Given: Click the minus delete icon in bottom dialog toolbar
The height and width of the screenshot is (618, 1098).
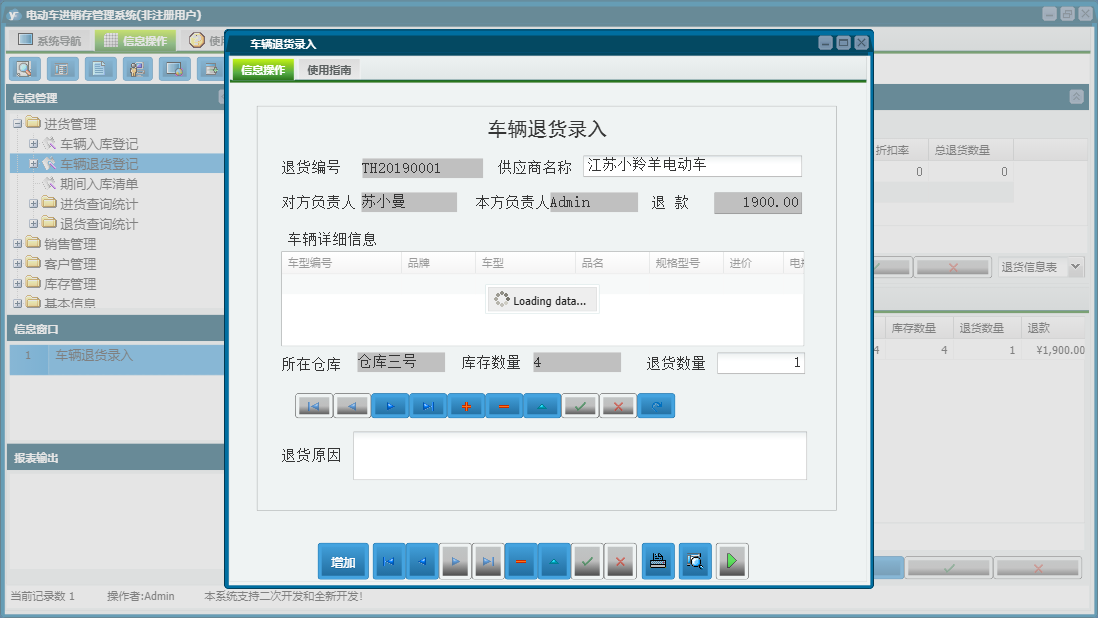Looking at the screenshot, I should pos(521,561).
